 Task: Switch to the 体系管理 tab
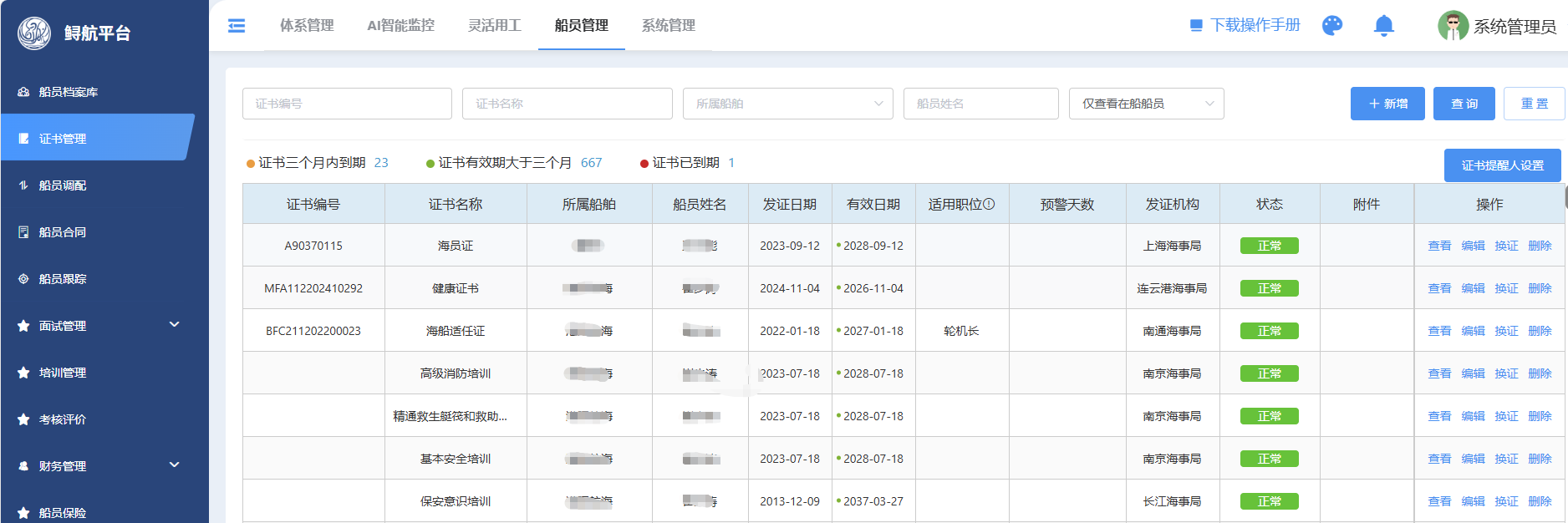pos(307,26)
